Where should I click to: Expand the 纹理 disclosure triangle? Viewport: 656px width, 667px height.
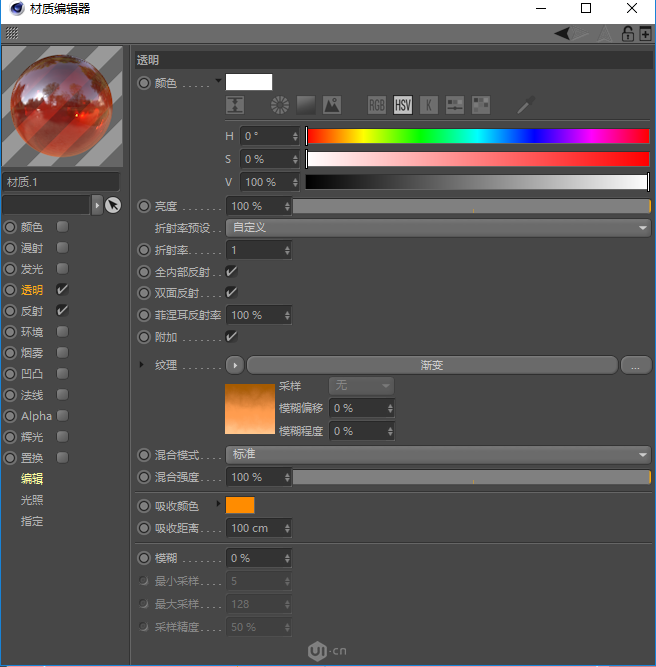coord(142,365)
